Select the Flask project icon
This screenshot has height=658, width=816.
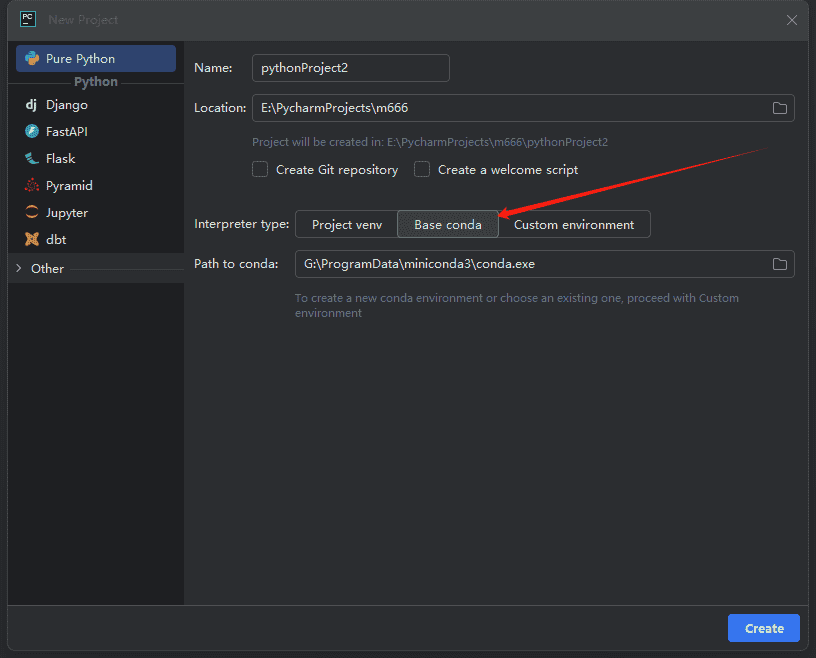(x=31, y=159)
